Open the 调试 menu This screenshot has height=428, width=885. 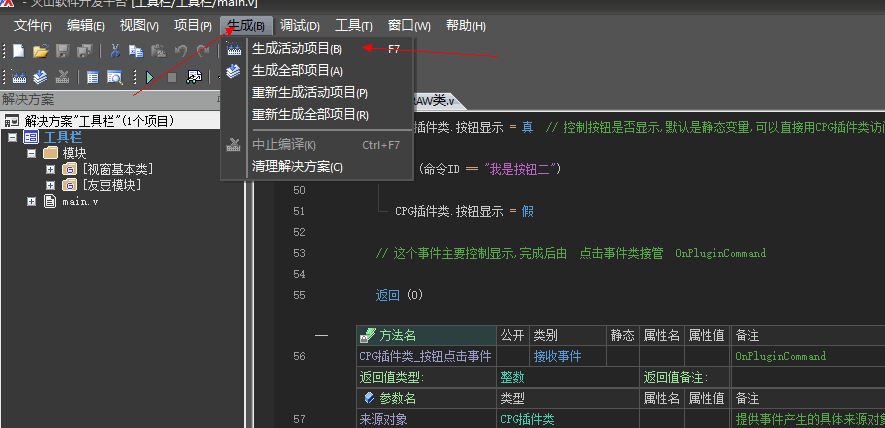point(299,25)
